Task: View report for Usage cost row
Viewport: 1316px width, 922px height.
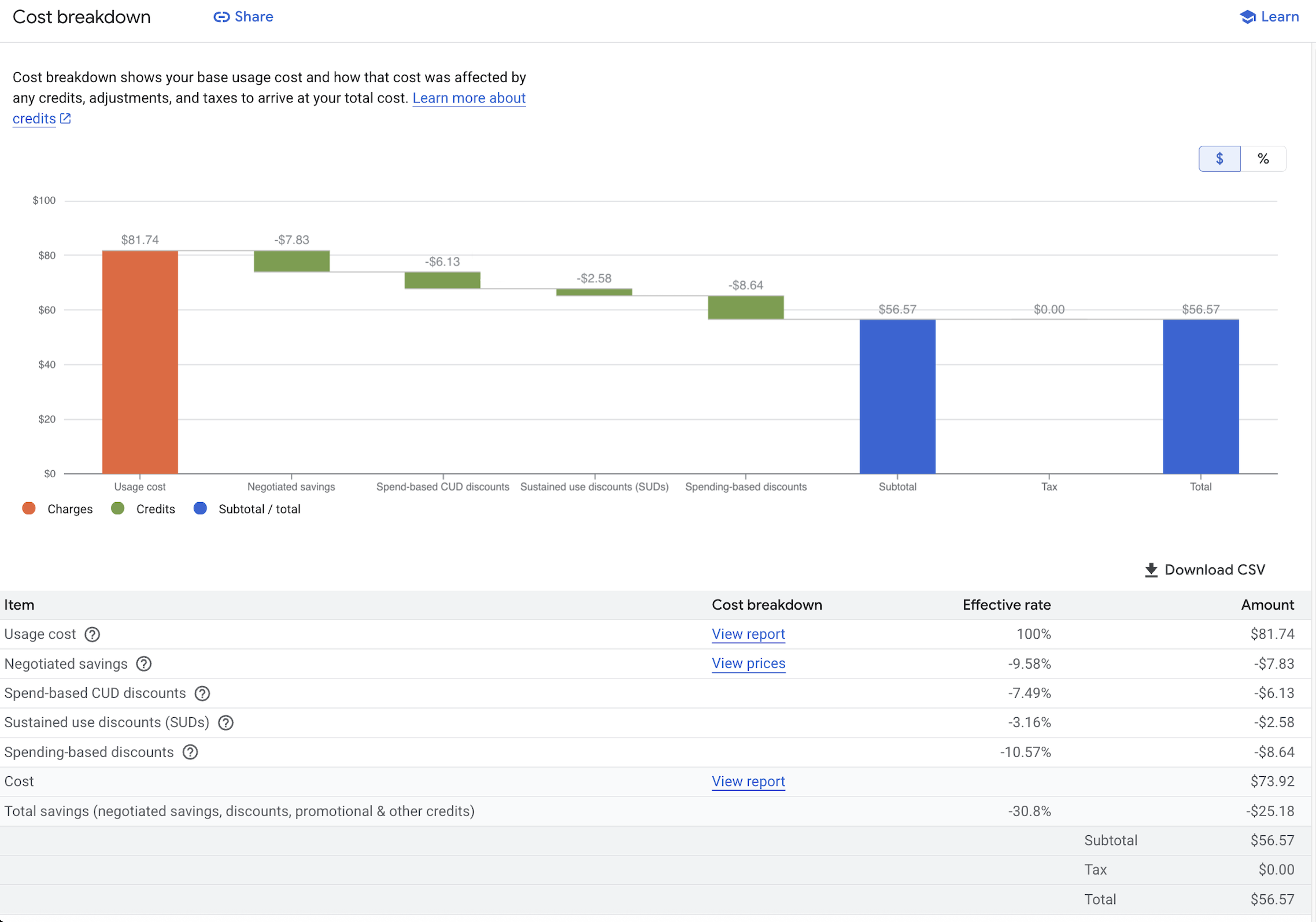Action: (748, 635)
